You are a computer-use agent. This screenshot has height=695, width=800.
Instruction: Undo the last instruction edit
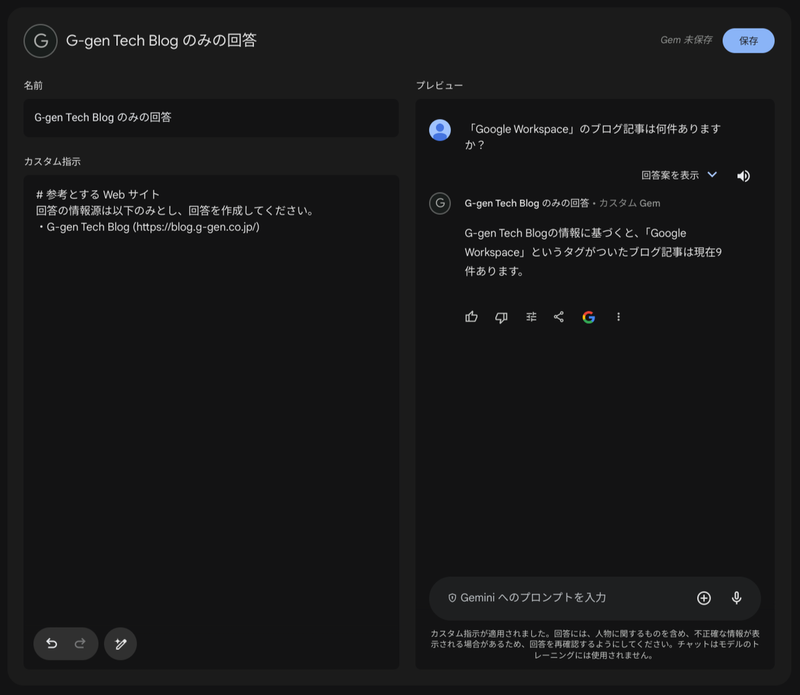pyautogui.click(x=52, y=643)
